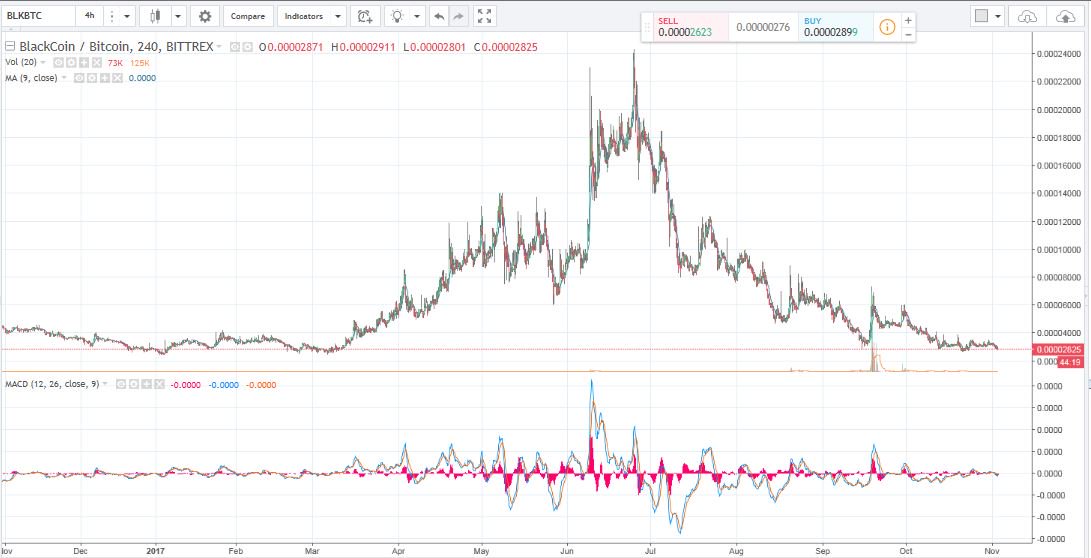Click the Compare button

[x=248, y=16]
